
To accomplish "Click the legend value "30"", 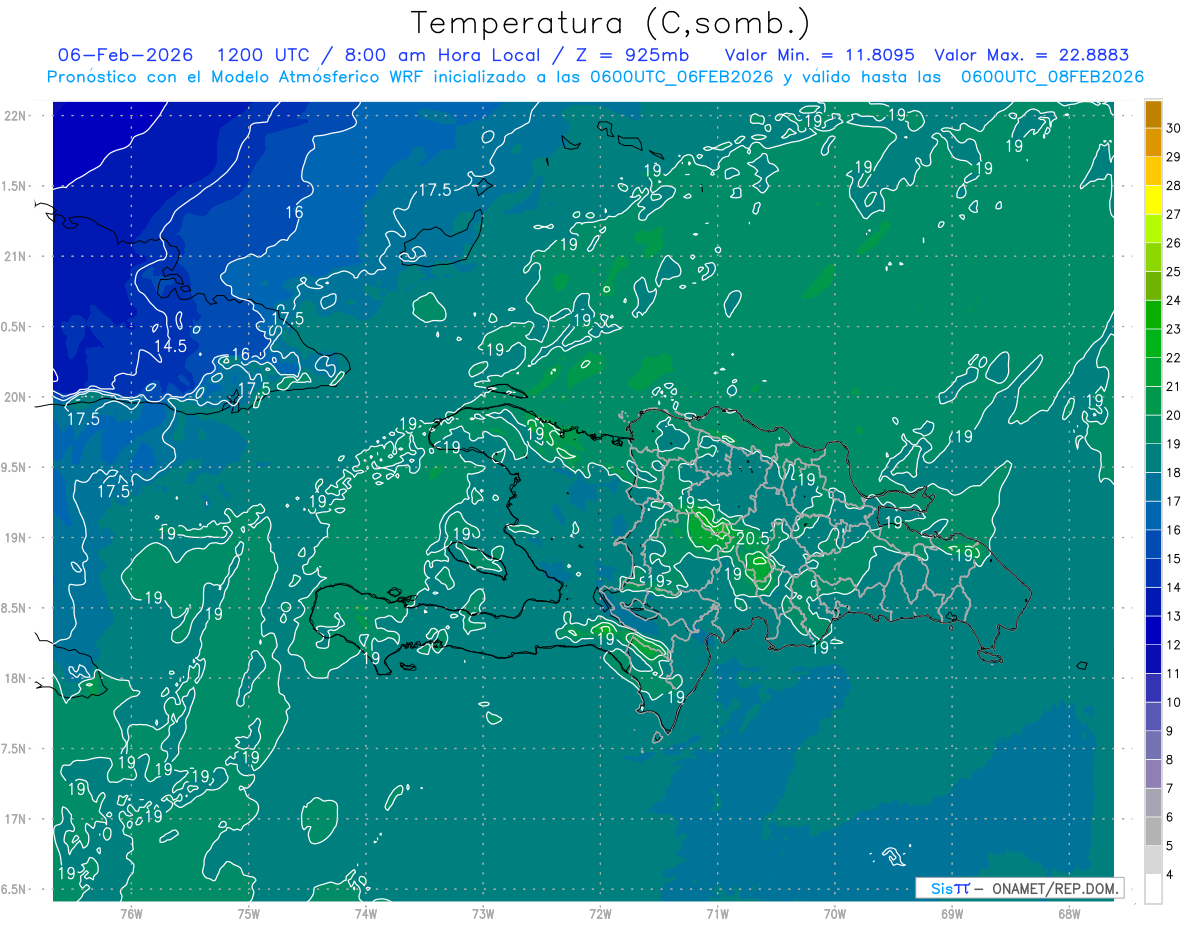I will pos(1174,127).
